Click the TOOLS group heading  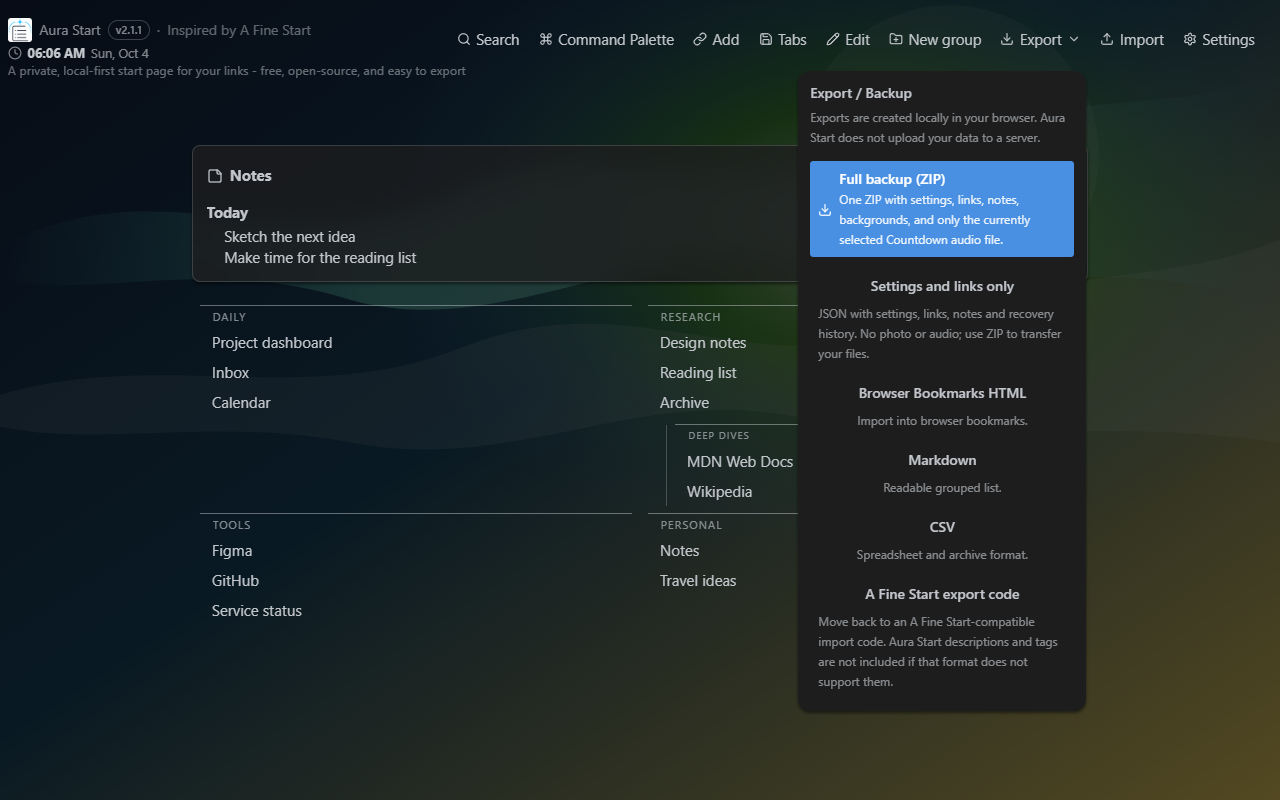point(231,525)
